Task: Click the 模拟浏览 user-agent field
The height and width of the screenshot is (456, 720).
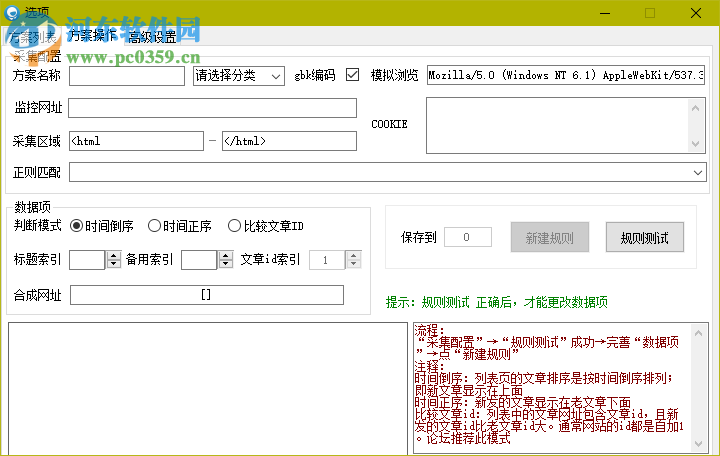Action: coord(566,75)
